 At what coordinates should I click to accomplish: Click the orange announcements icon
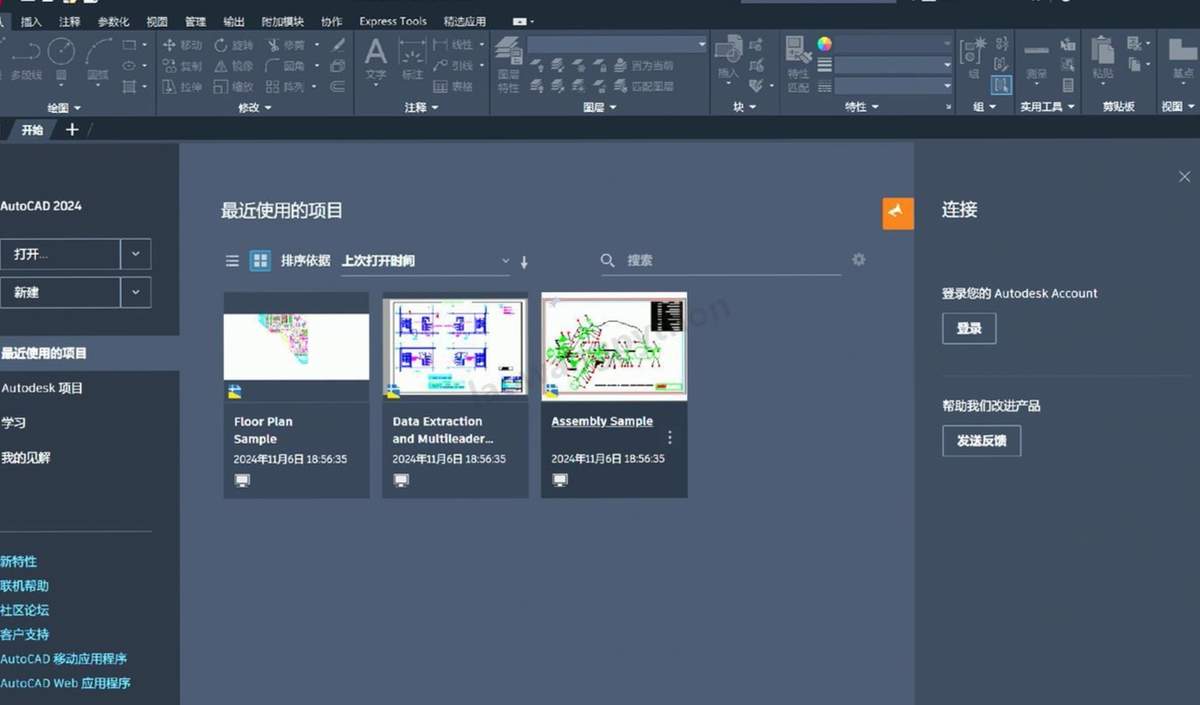(x=898, y=213)
